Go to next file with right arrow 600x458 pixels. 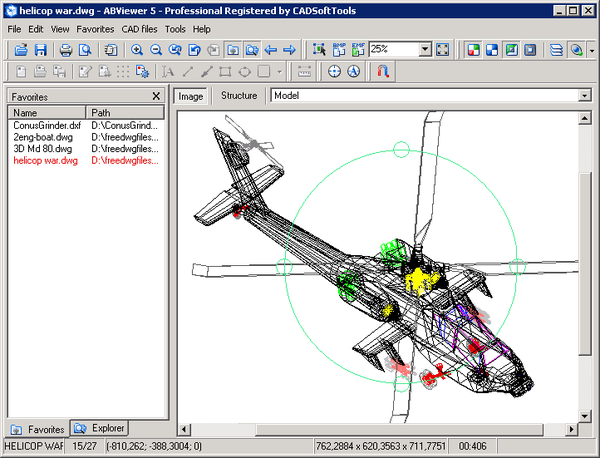click(289, 49)
